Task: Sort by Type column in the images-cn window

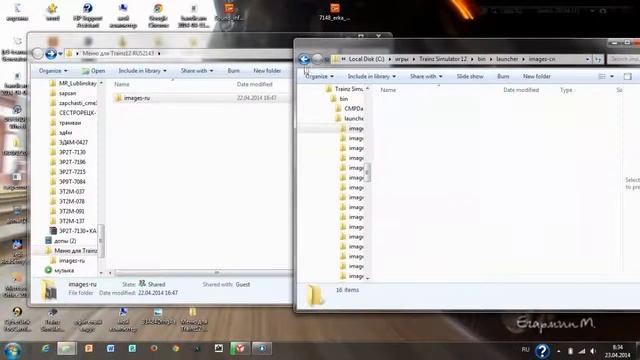Action: (x=566, y=90)
